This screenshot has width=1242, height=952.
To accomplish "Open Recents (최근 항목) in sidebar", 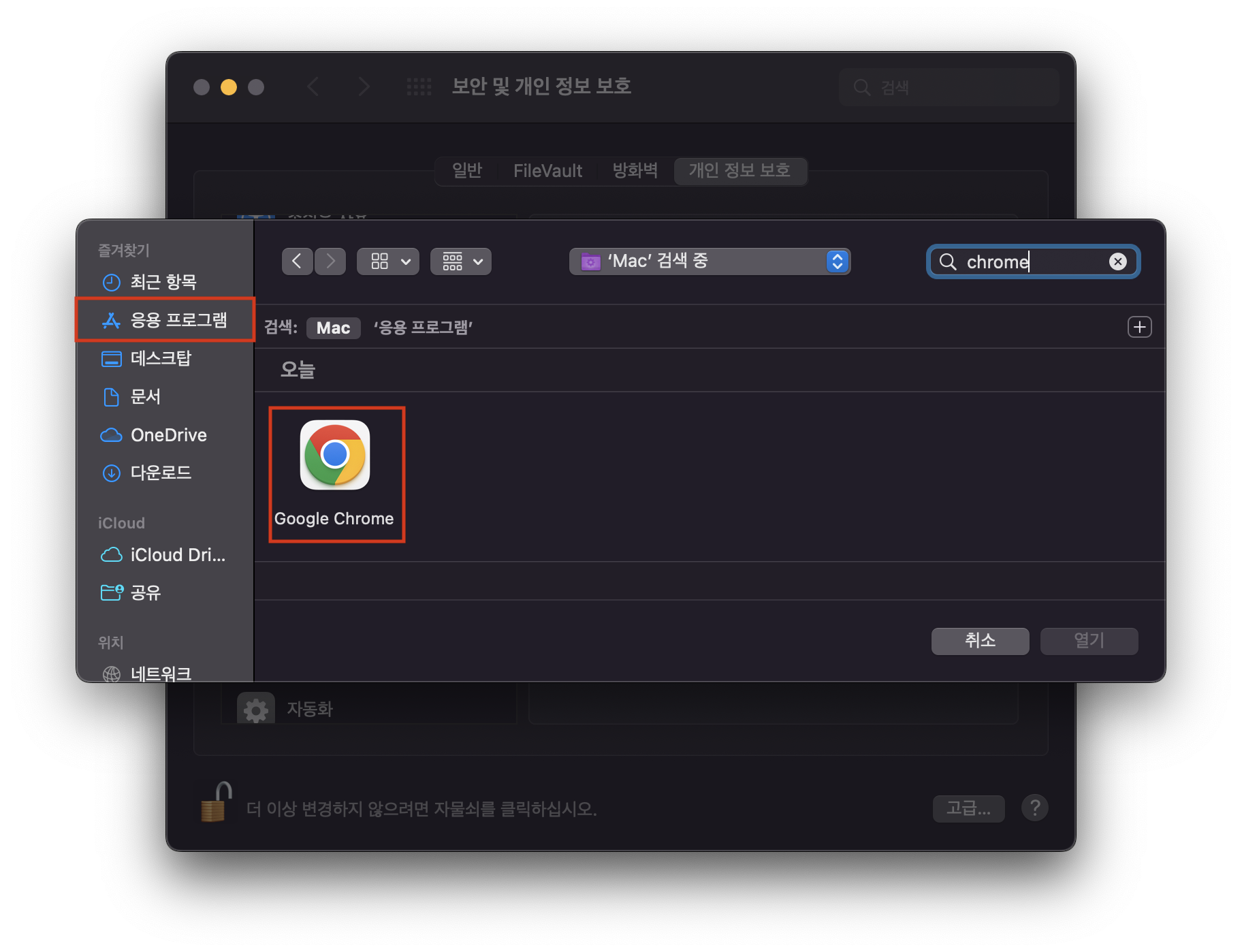I will [x=164, y=282].
